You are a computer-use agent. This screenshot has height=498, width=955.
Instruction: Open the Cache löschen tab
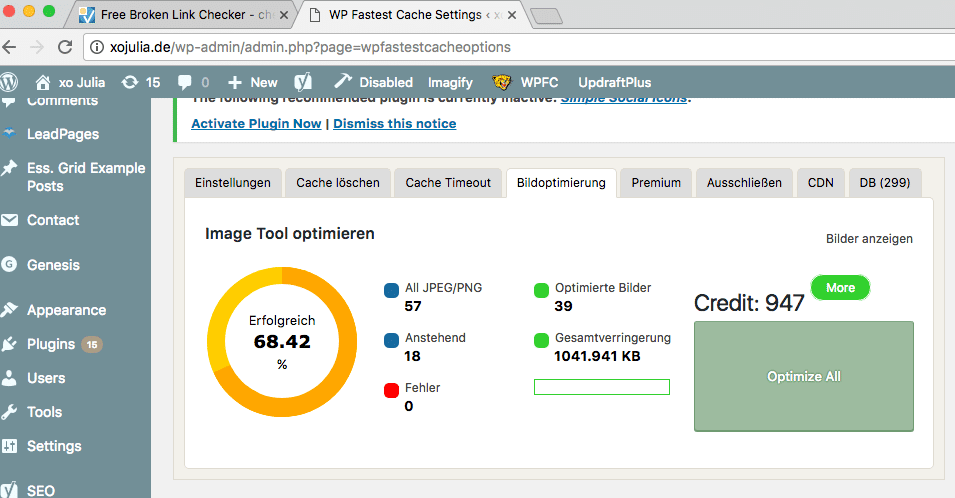[338, 183]
